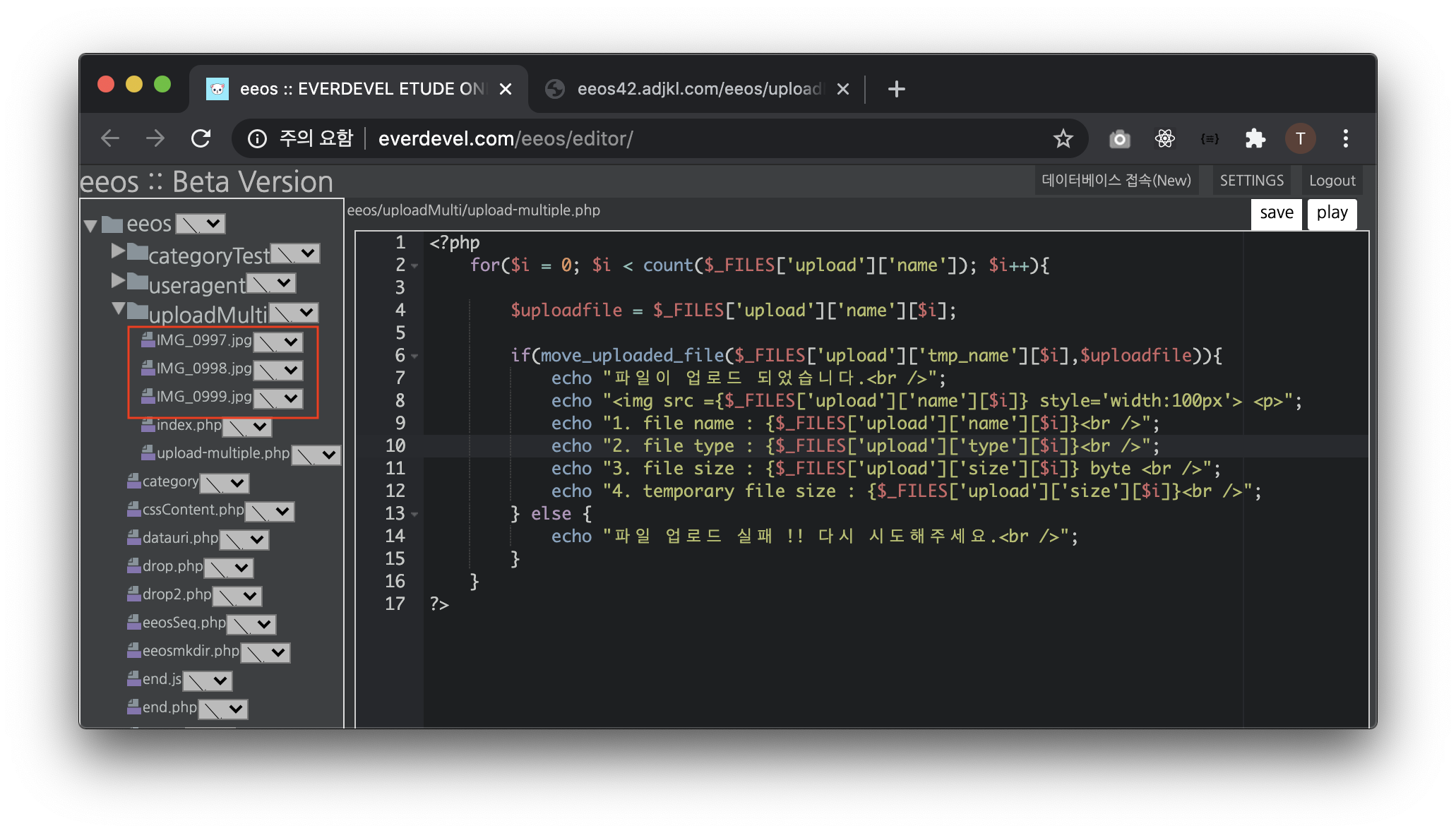Open end.js in the file tree
Image resolution: width=1456 pixels, height=833 pixels.
pos(162,679)
